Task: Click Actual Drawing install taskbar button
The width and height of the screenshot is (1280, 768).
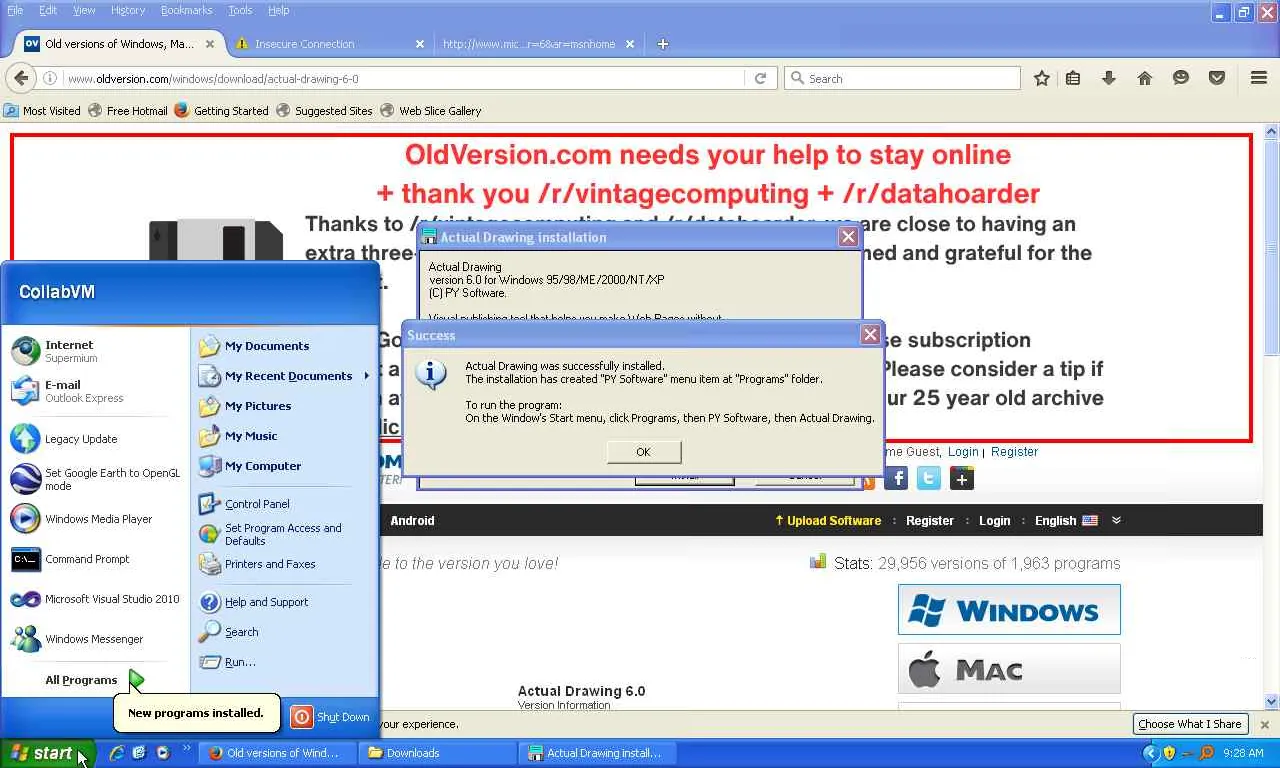Action: tap(598, 753)
